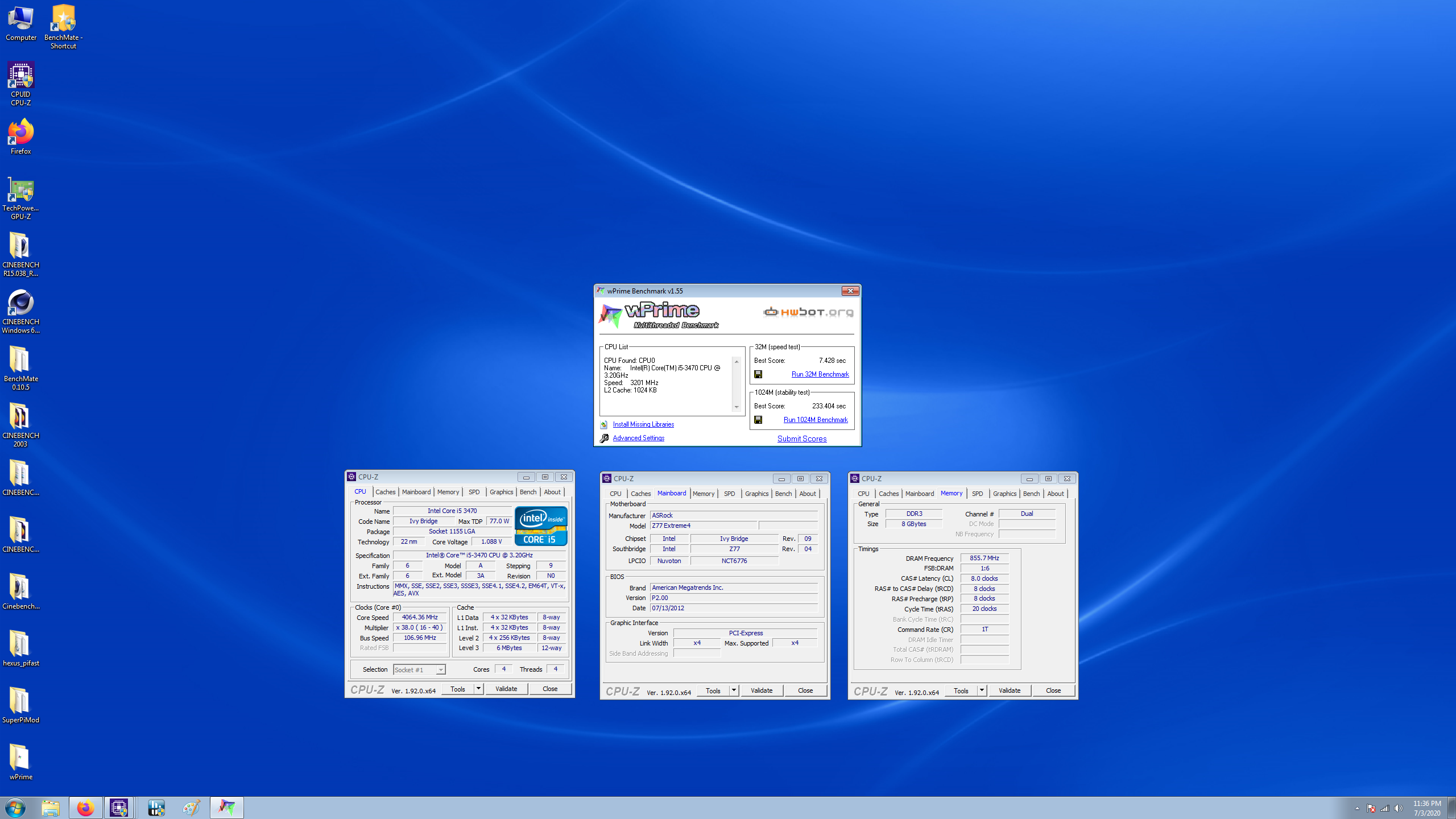This screenshot has height=819, width=1456.
Task: Click scroll-down arrow in wPrime CPU List
Action: [x=737, y=407]
